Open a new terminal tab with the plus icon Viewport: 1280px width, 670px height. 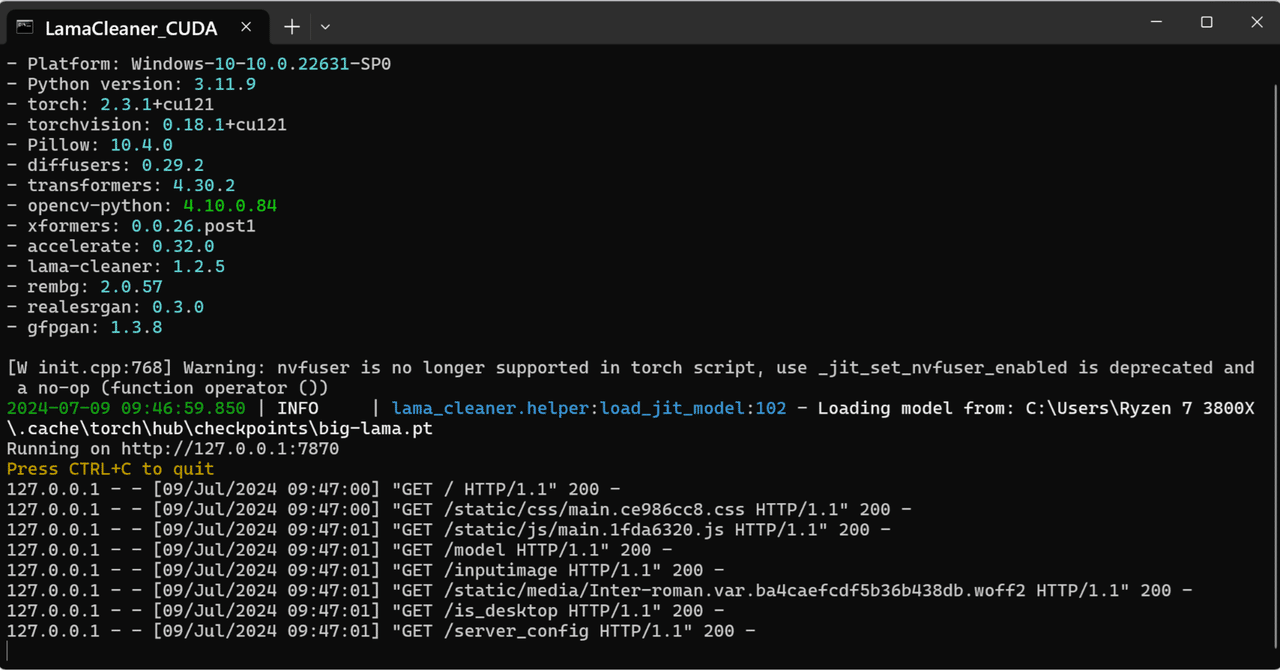coord(291,27)
